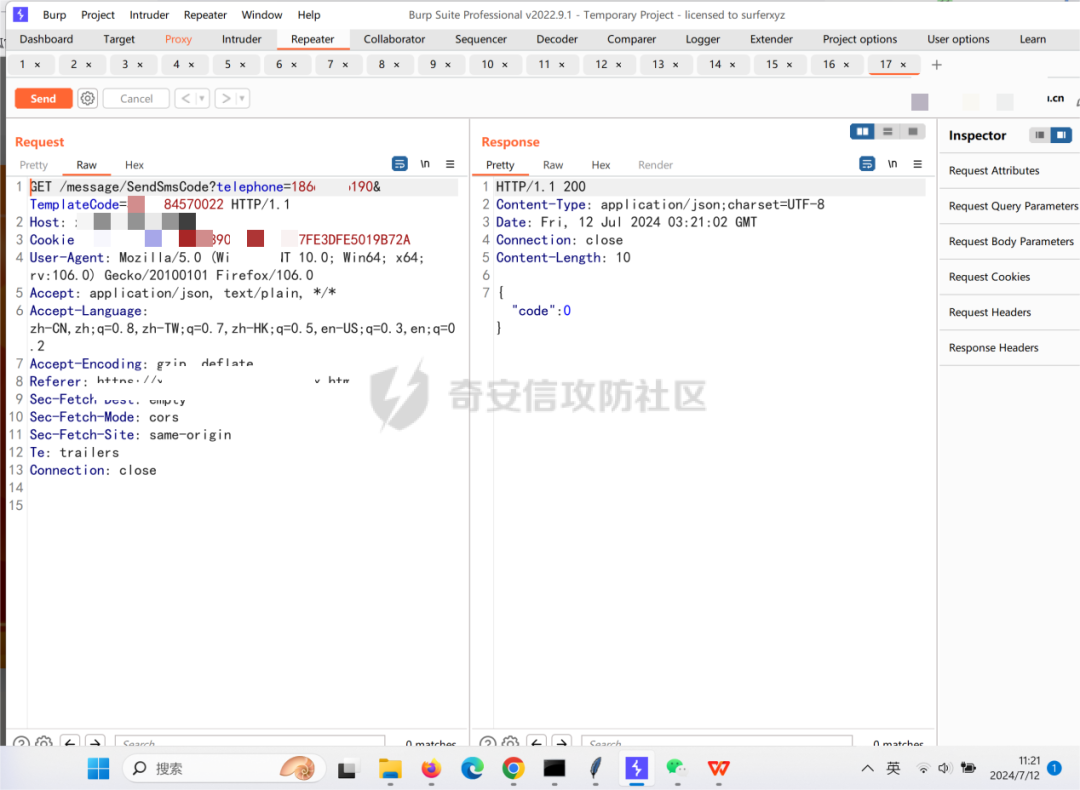Select Raw view in Response panel
The width and height of the screenshot is (1080, 790).
[x=552, y=165]
